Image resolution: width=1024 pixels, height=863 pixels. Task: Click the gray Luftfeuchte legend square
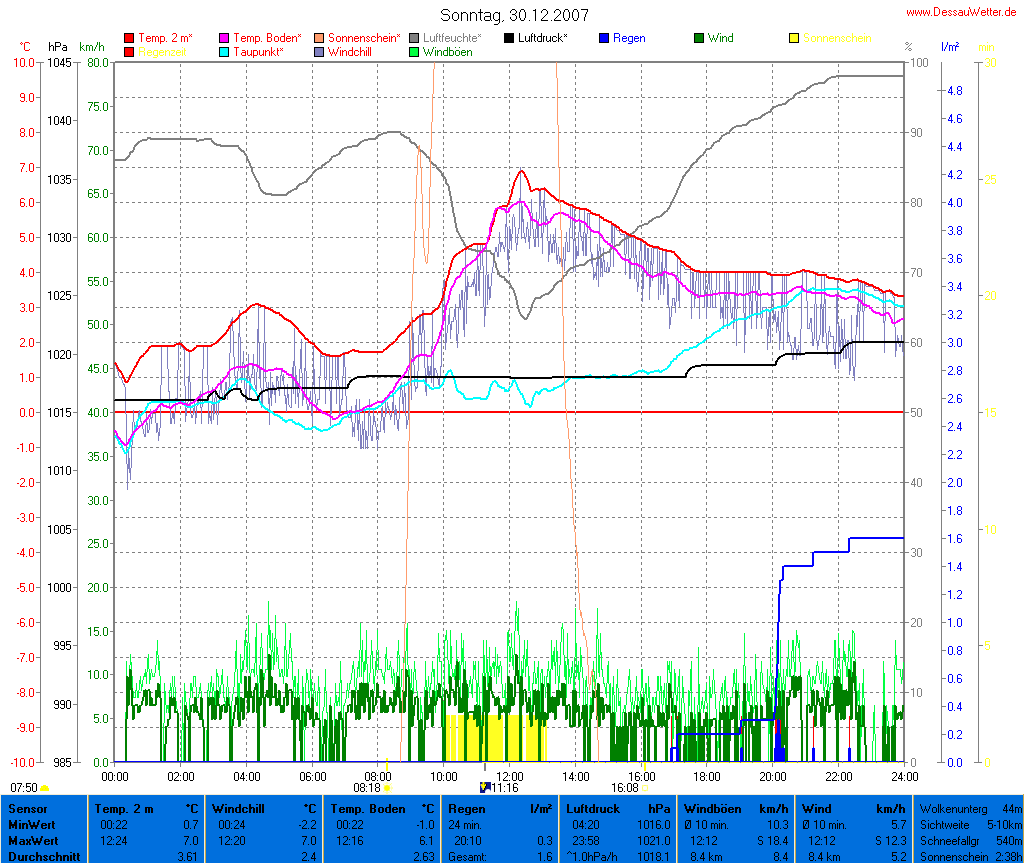414,39
